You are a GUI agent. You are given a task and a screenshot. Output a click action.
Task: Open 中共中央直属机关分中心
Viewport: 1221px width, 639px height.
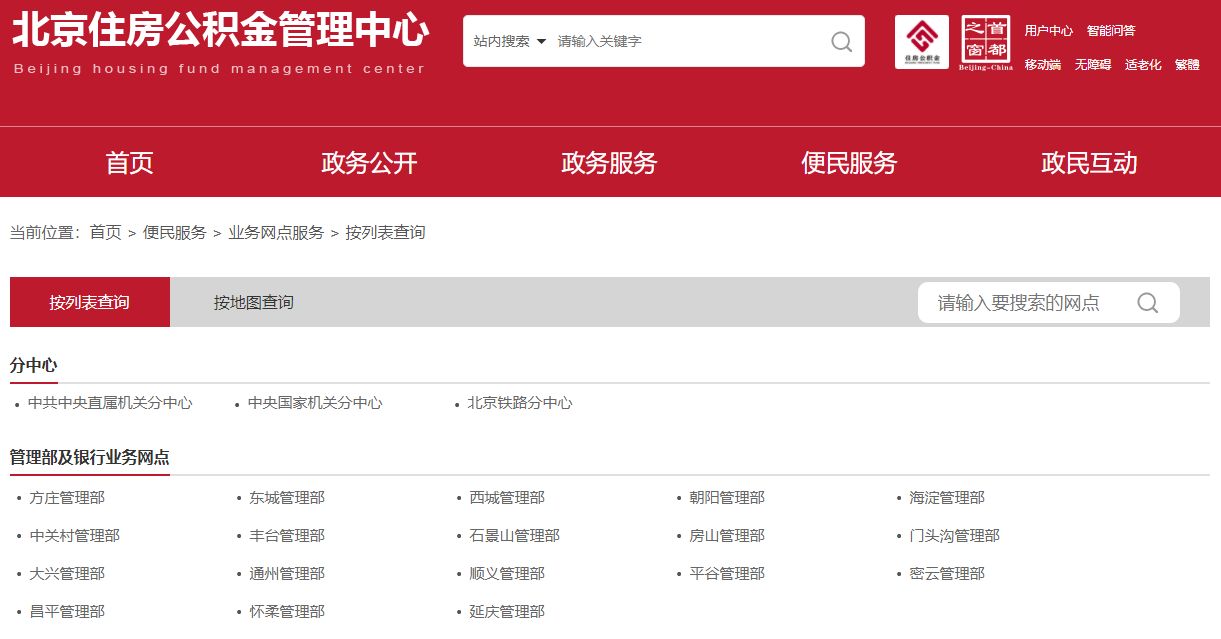coord(110,403)
